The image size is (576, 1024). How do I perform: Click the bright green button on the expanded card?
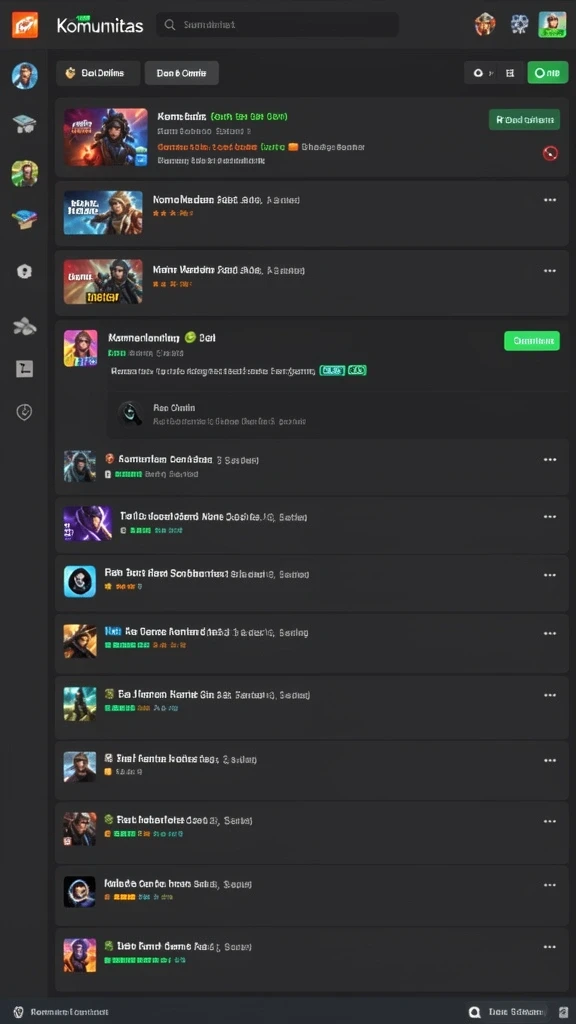(532, 340)
